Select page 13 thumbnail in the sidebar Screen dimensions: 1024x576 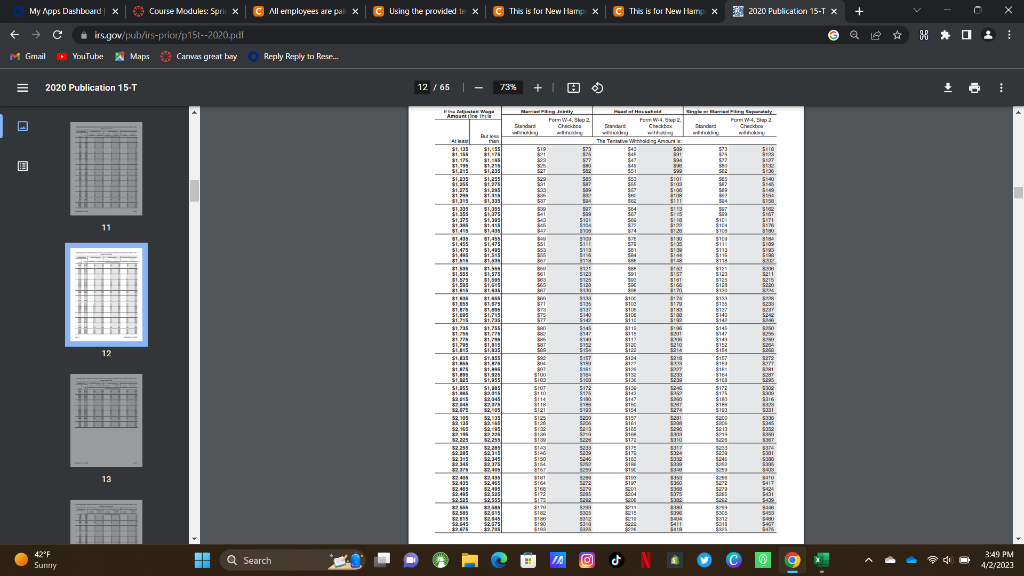tap(107, 421)
